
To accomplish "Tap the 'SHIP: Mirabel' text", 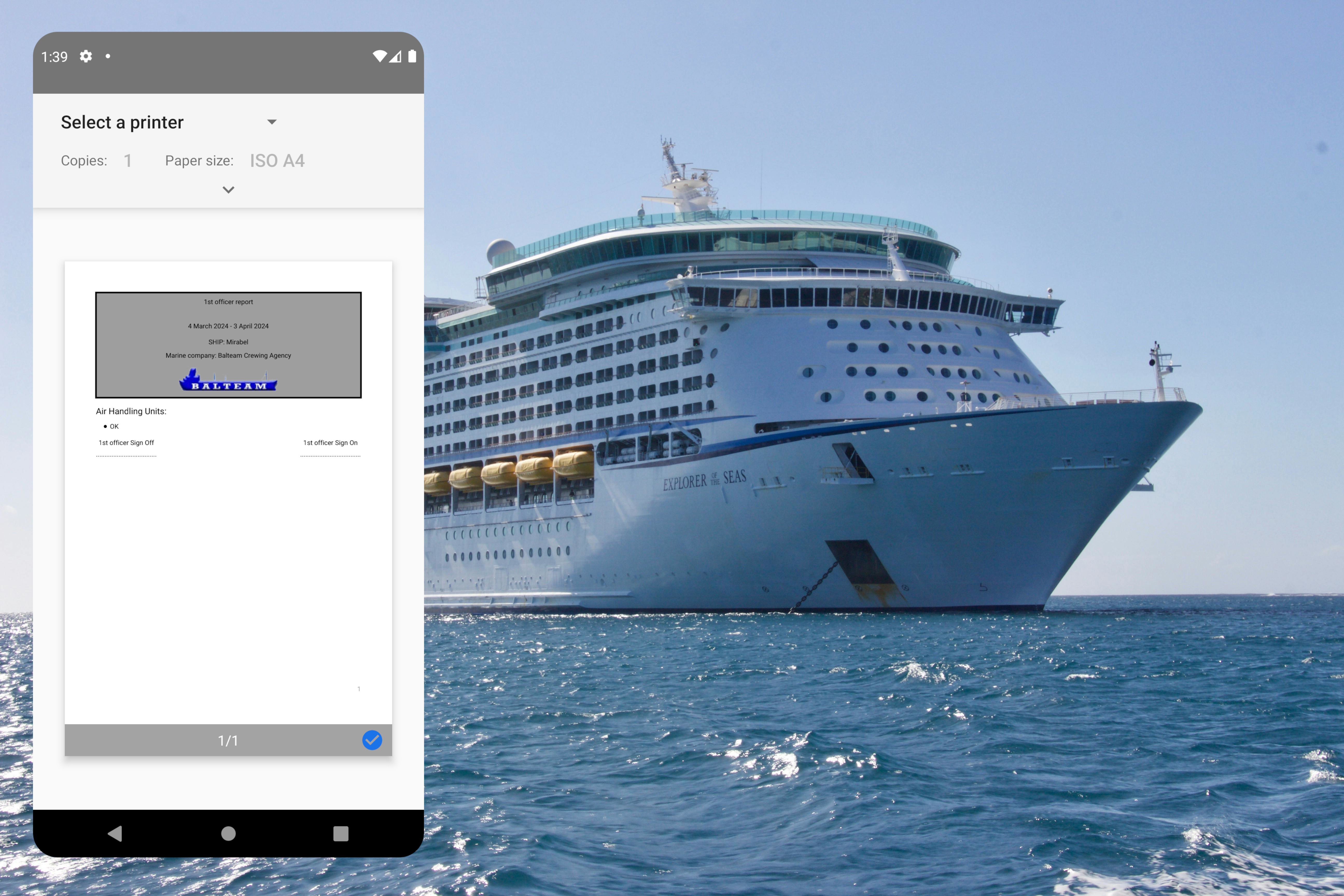I will (x=229, y=342).
